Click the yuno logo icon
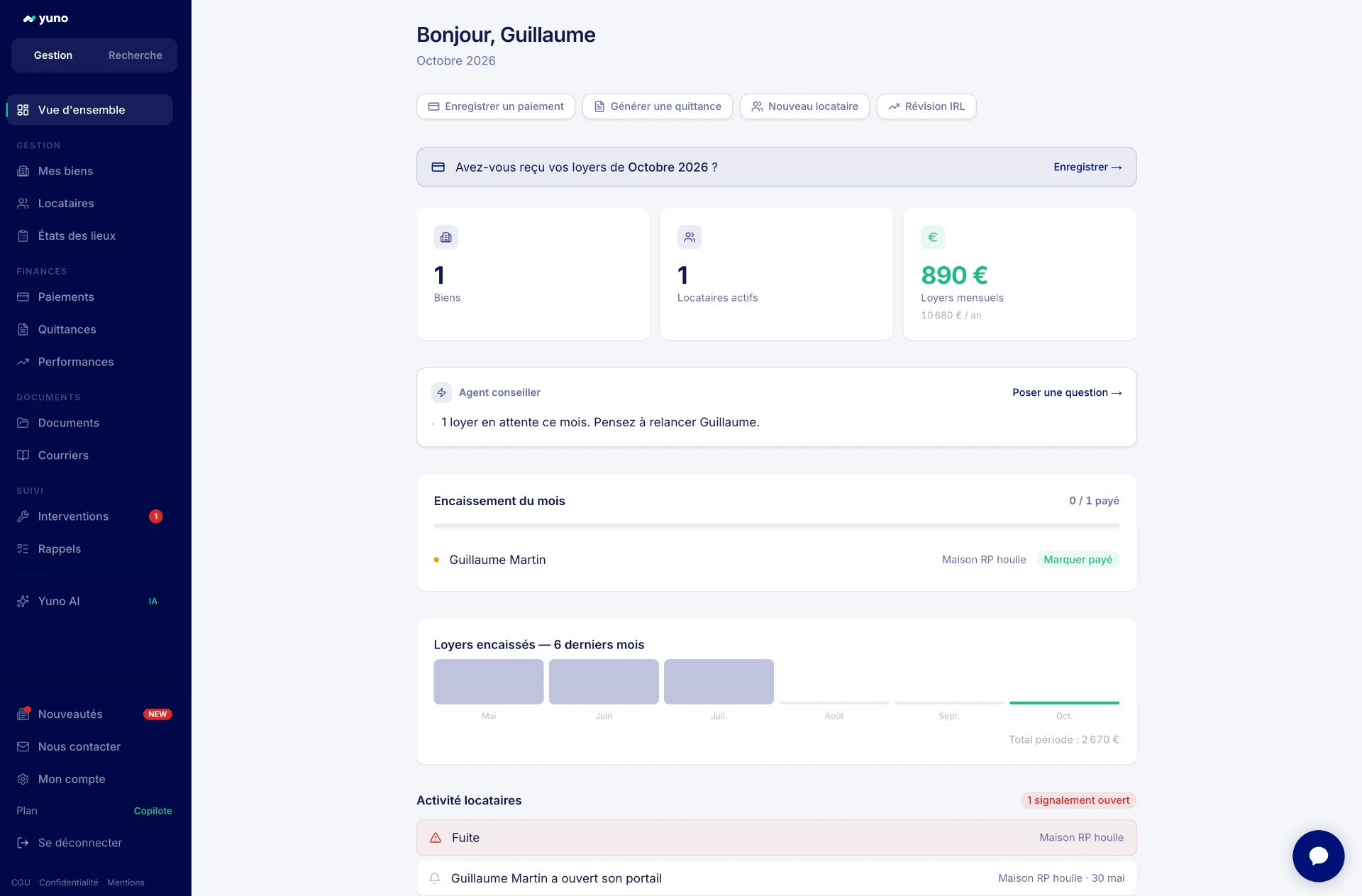This screenshot has height=896, width=1362. pyautogui.click(x=29, y=19)
